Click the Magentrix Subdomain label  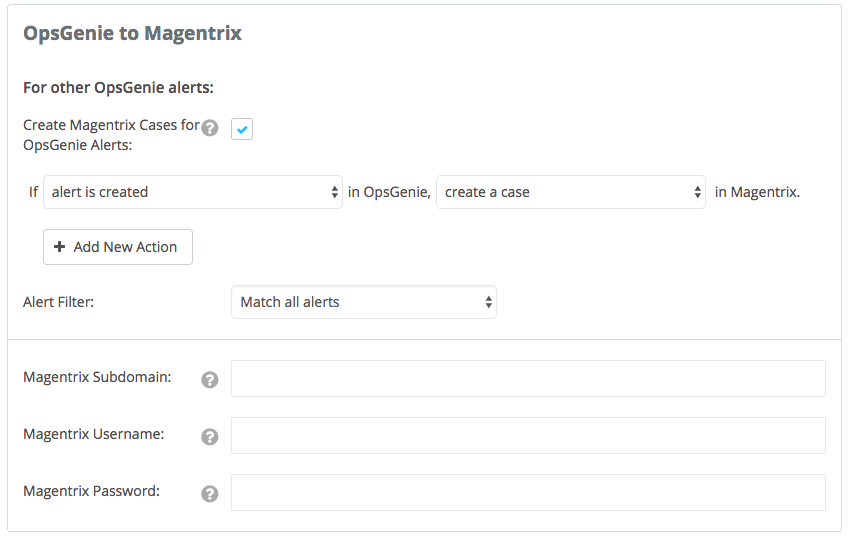[97, 378]
